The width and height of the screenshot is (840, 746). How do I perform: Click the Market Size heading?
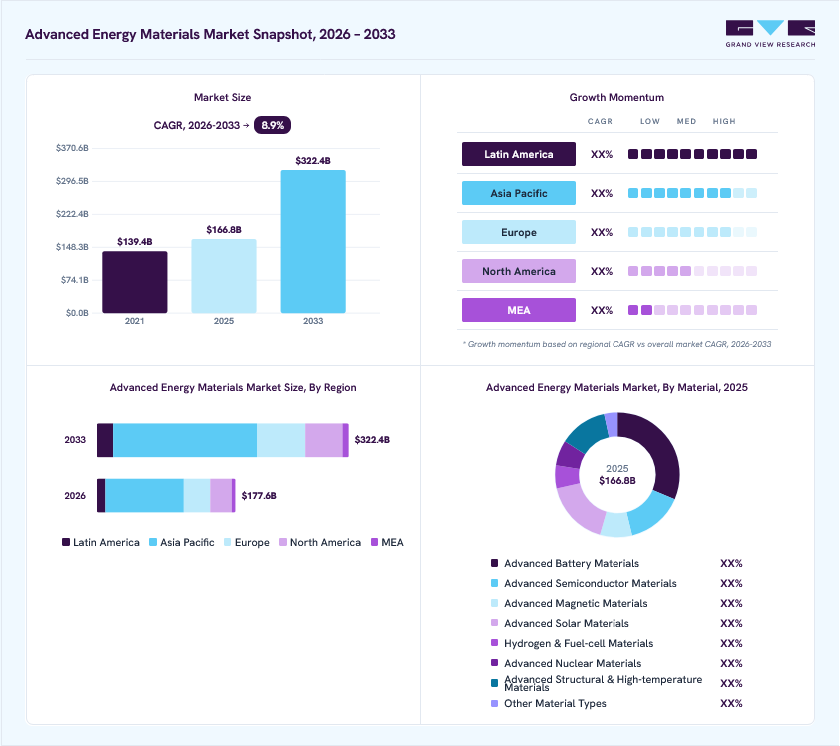click(x=222, y=97)
